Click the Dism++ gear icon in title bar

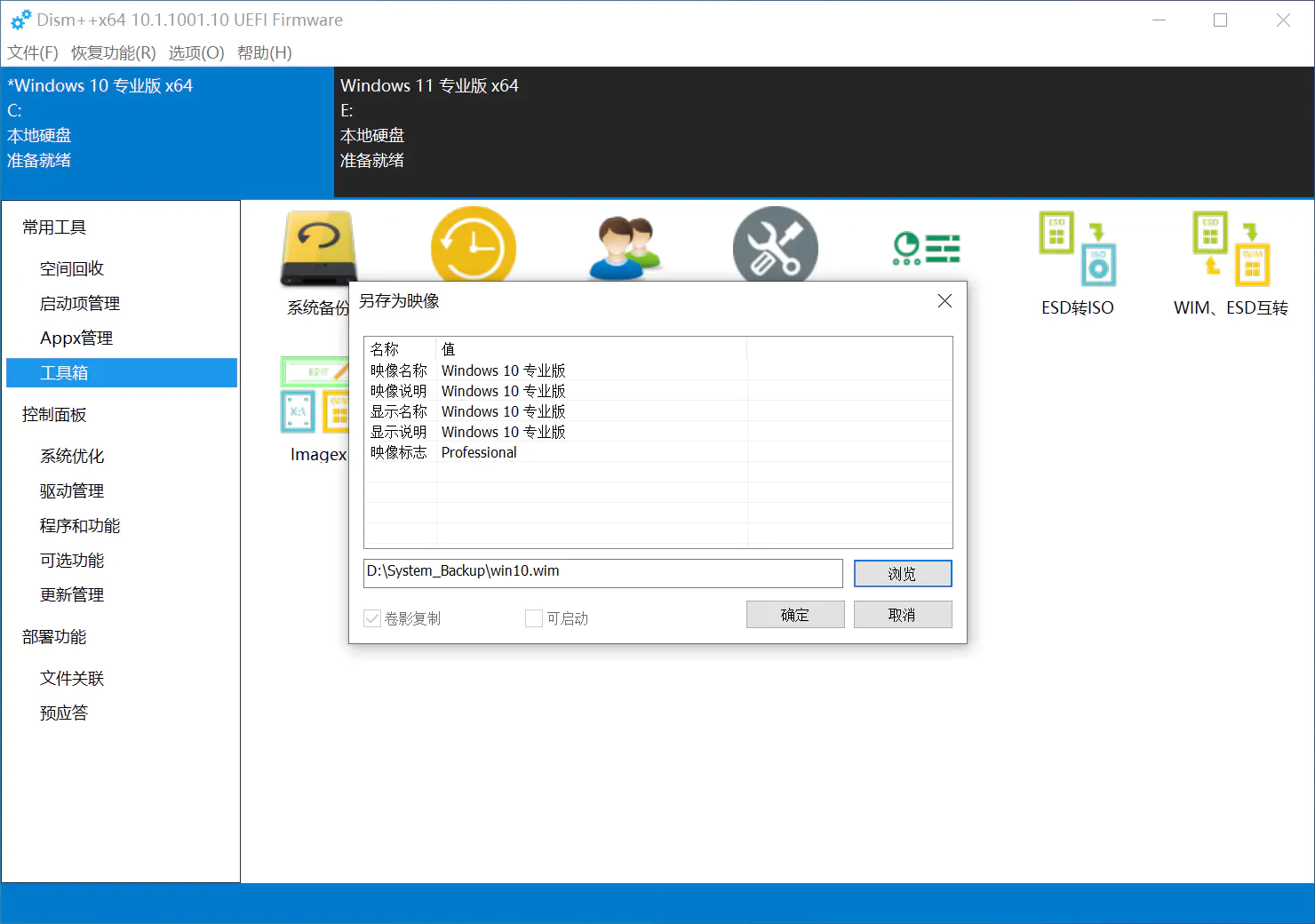pos(20,20)
